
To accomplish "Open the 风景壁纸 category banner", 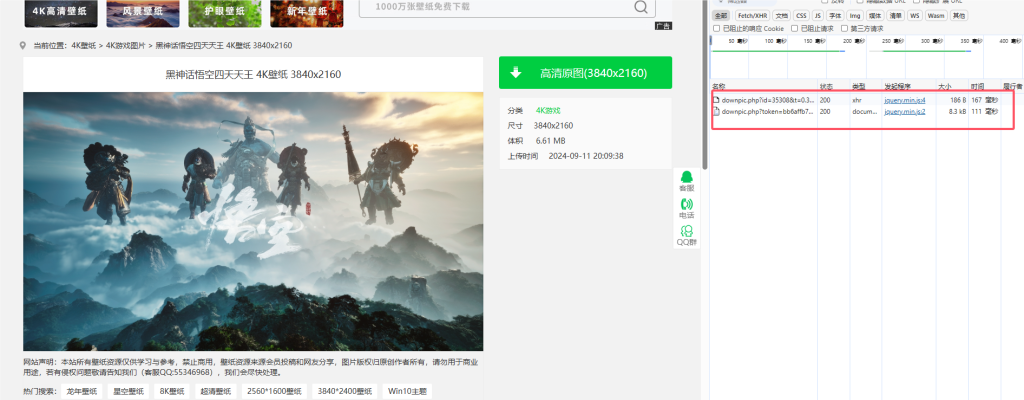I will (x=143, y=13).
